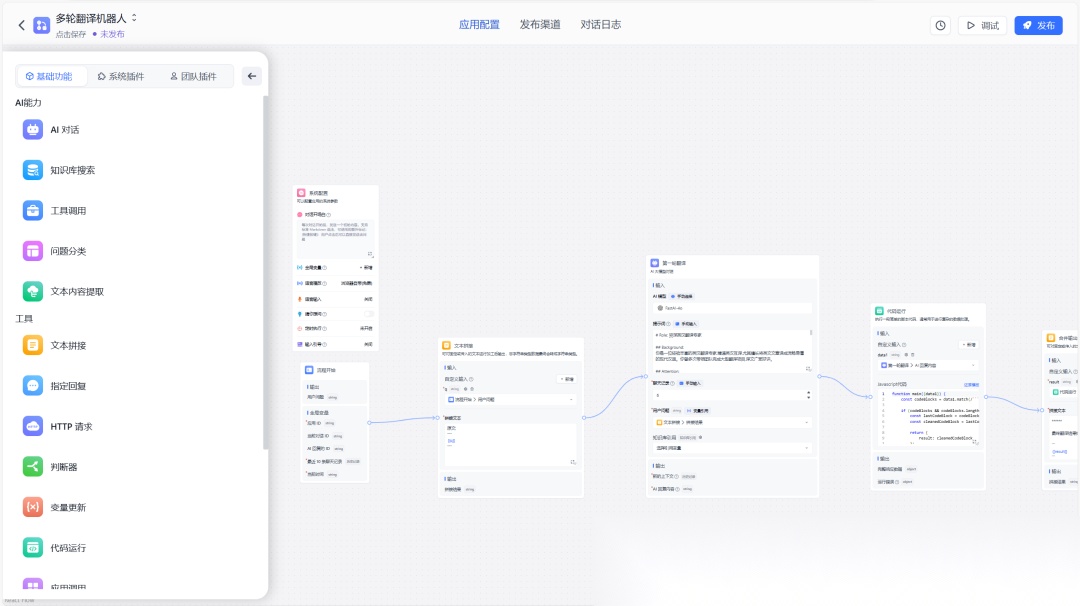Screen dimensions: 1080x606
Task: Choose the 问题分类 module icon
Action: tap(32, 251)
